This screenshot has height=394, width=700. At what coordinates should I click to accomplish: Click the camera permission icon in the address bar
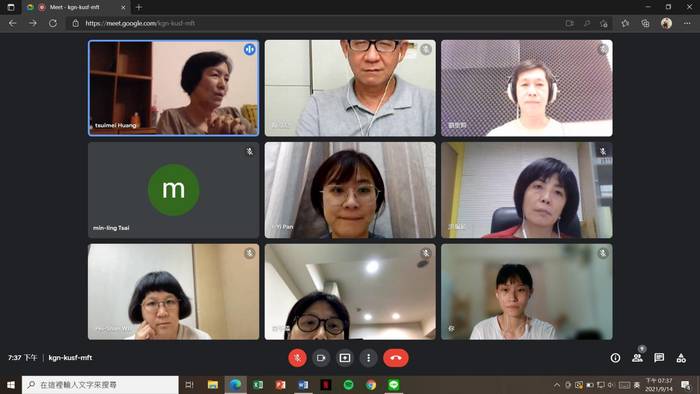coord(569,23)
